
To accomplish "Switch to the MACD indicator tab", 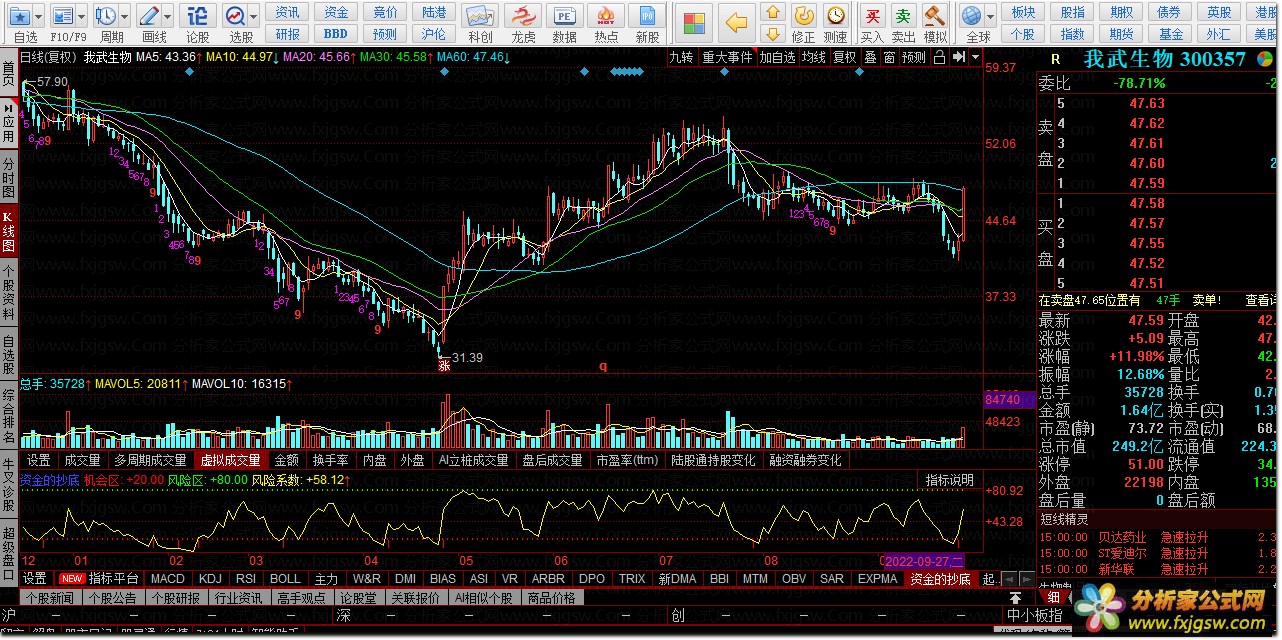I will tap(168, 579).
